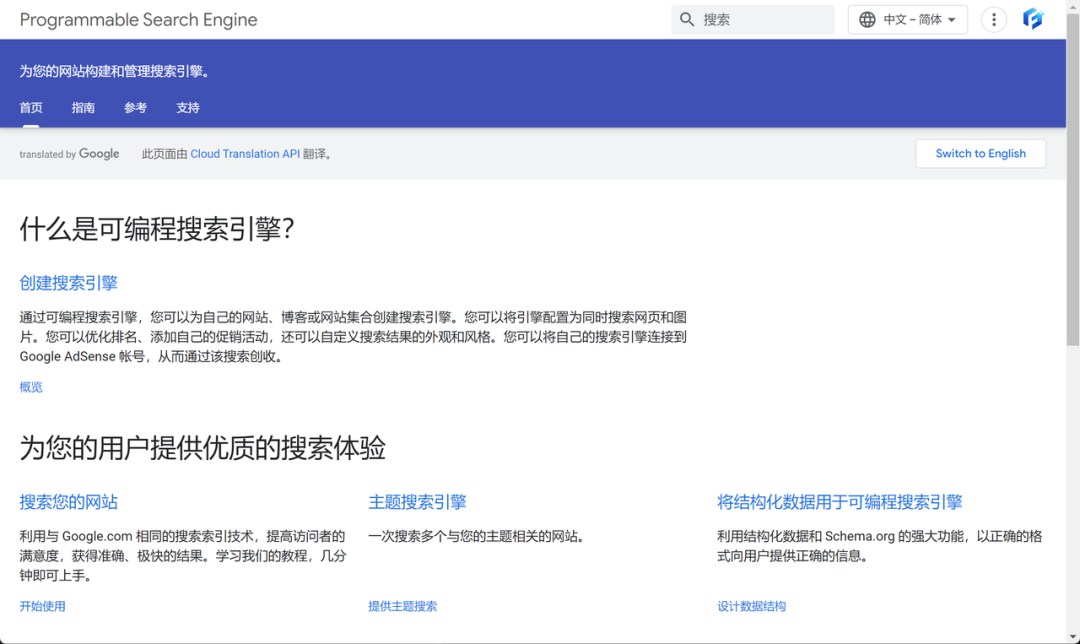Open the 将结构化数据用于可编程搜索引擎 link

point(840,501)
